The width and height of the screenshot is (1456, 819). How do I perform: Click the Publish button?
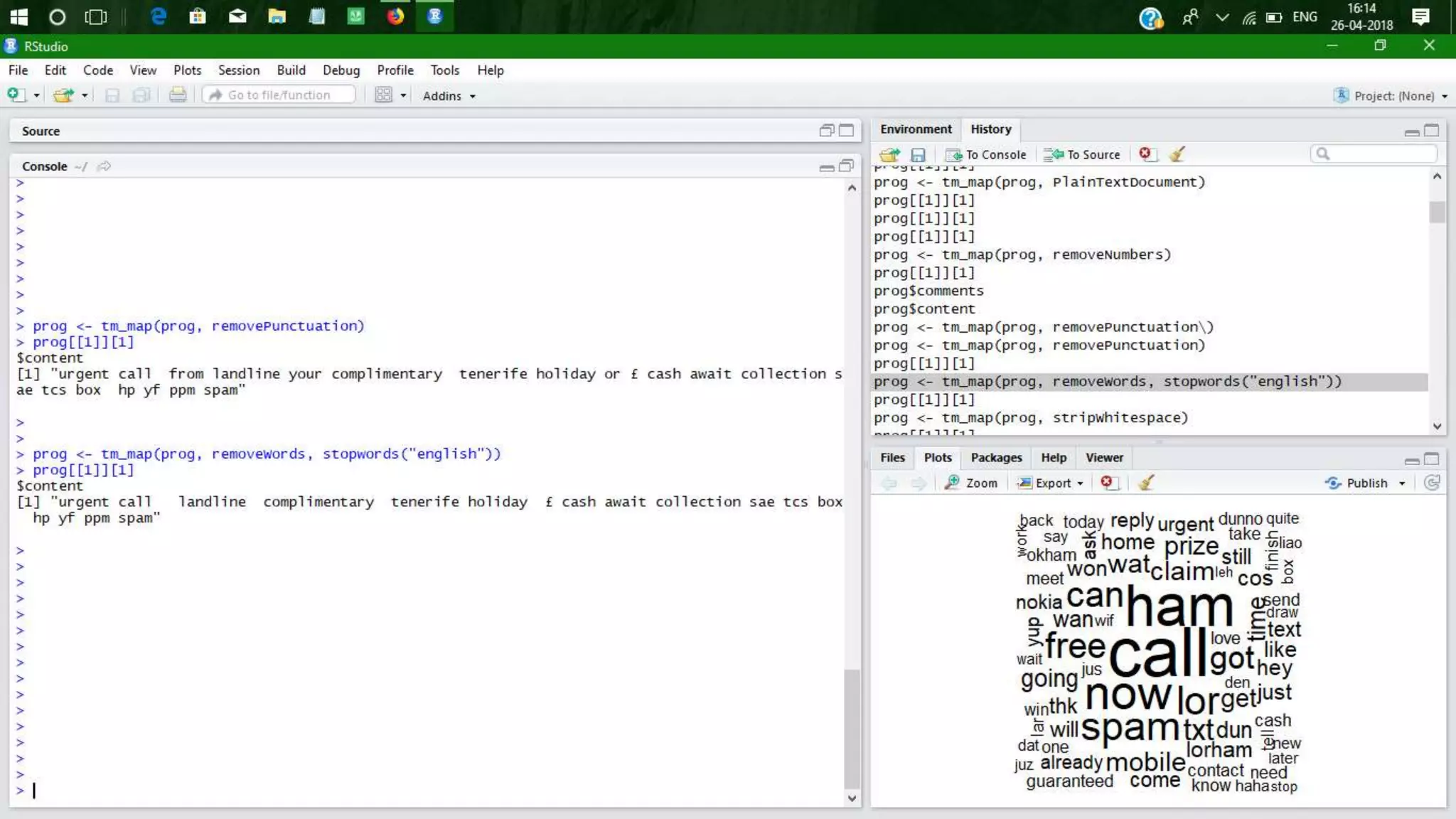coord(1366,483)
